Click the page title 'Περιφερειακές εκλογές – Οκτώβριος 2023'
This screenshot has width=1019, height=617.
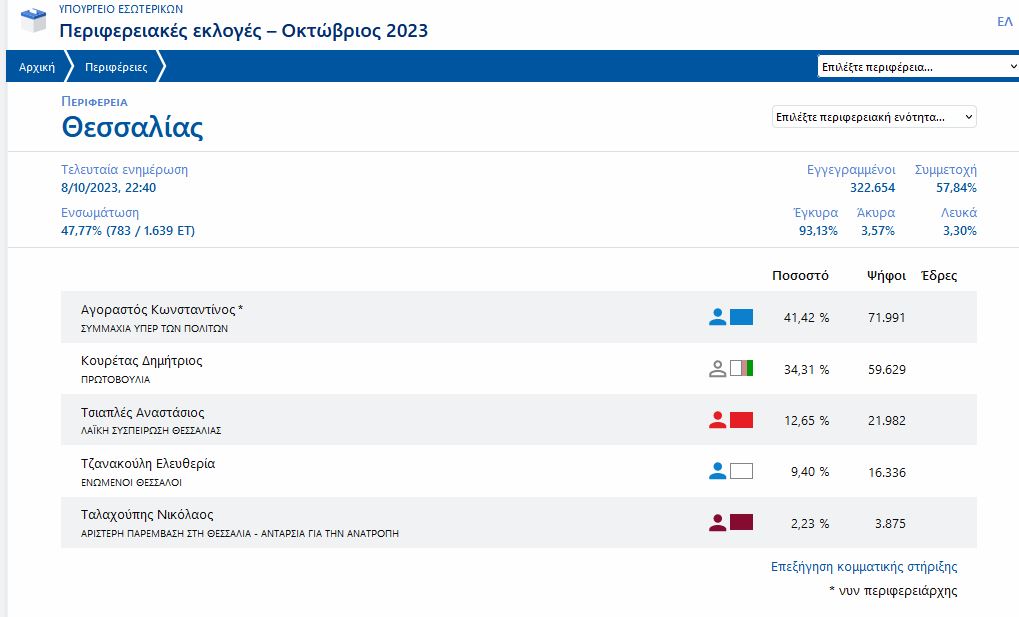pos(244,30)
